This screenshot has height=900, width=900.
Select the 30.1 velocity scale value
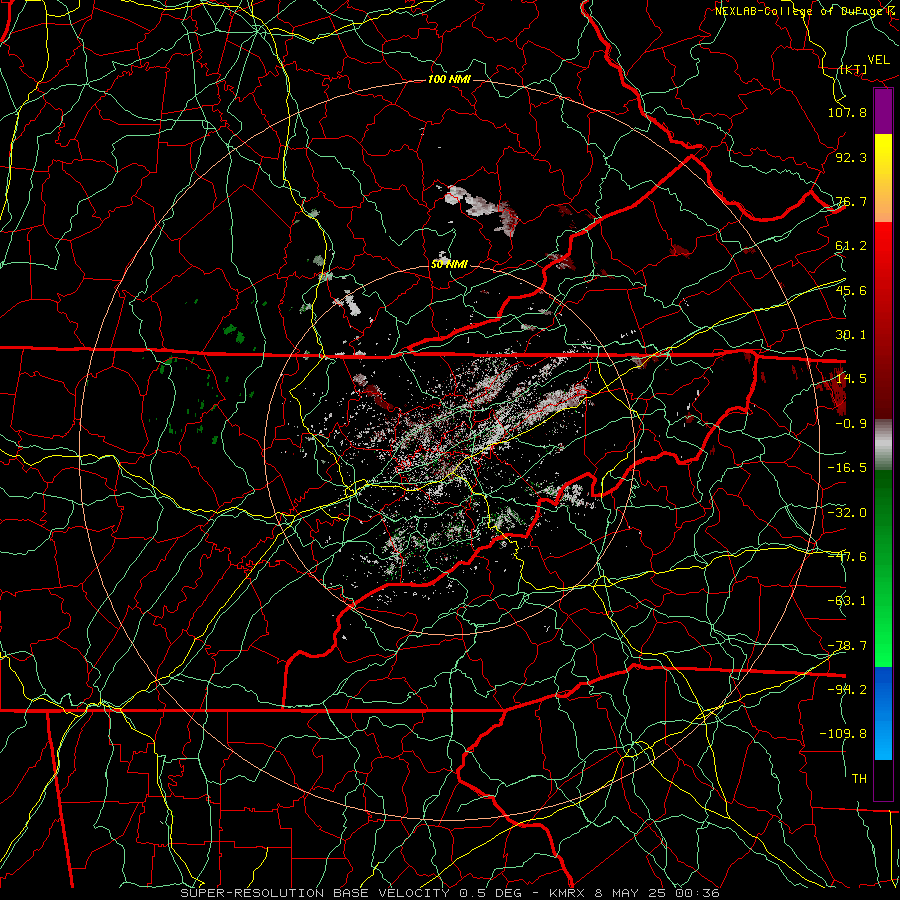pyautogui.click(x=851, y=335)
